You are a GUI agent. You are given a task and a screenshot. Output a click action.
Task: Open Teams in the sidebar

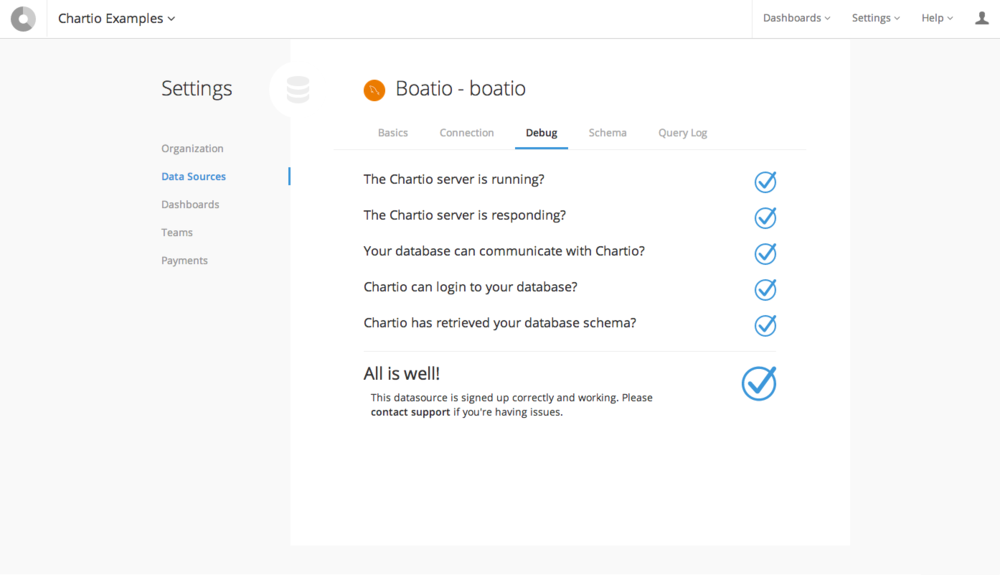[177, 233]
